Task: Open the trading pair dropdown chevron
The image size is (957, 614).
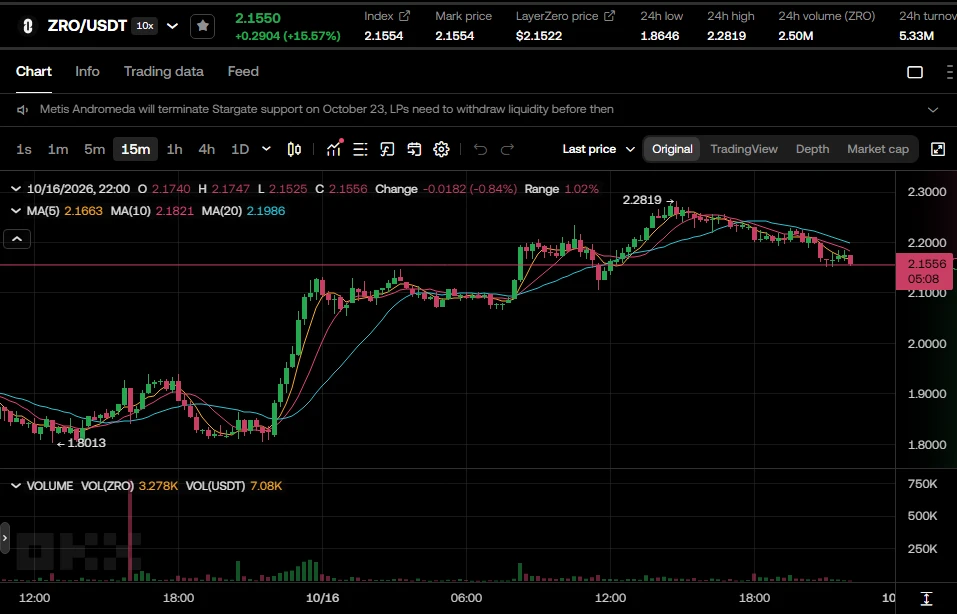Action: [173, 26]
